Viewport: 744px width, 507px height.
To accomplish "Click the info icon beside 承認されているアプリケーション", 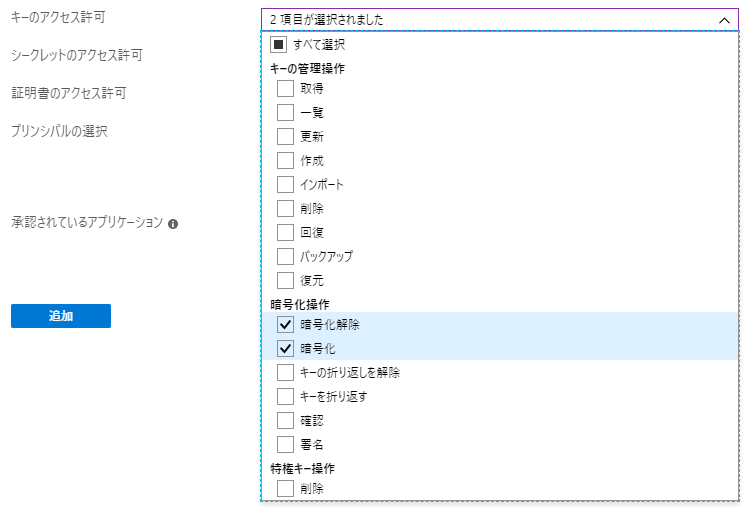I will pos(173,224).
